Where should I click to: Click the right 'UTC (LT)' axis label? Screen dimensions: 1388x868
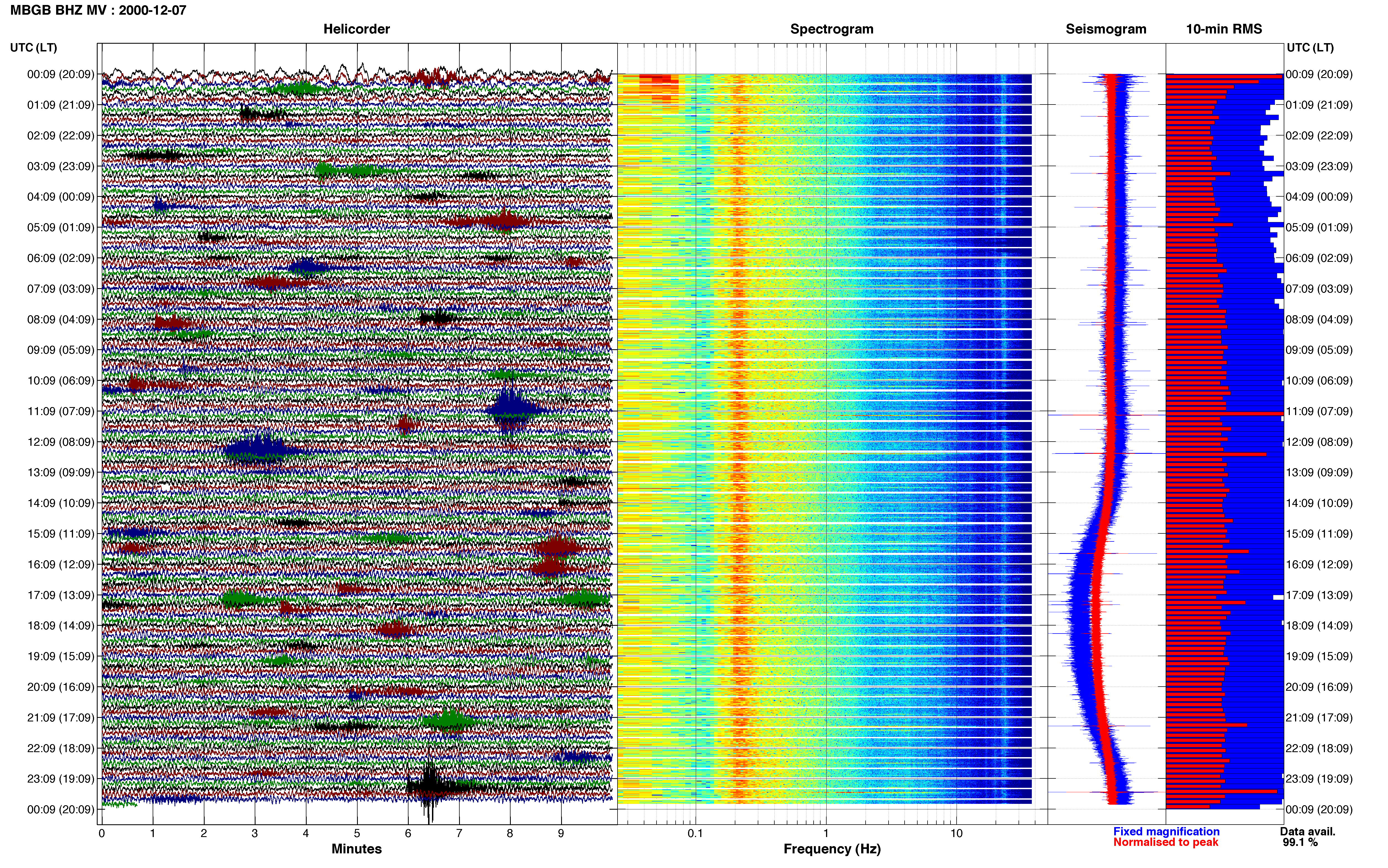coord(1310,48)
